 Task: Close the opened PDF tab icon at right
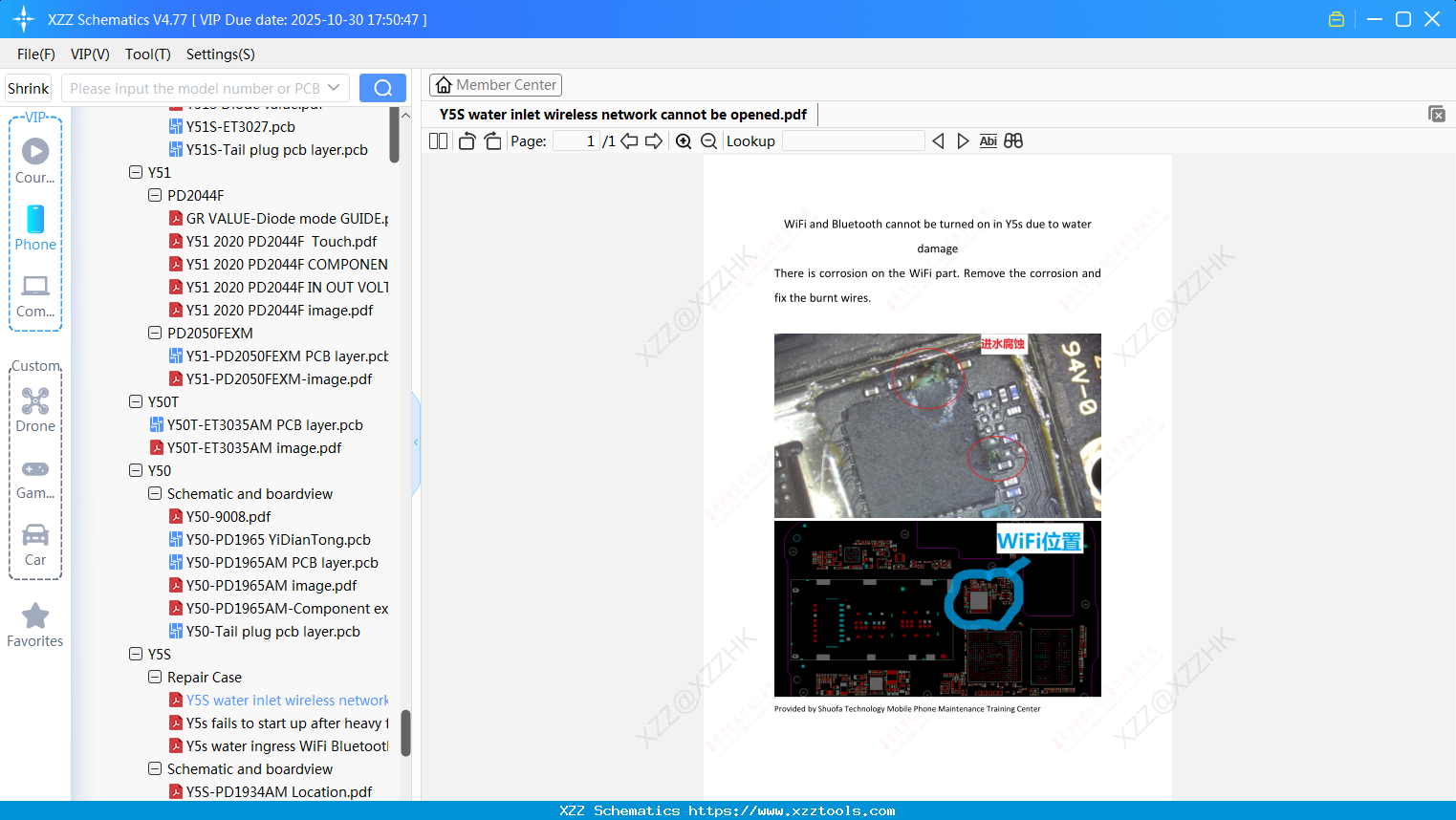click(x=1436, y=114)
